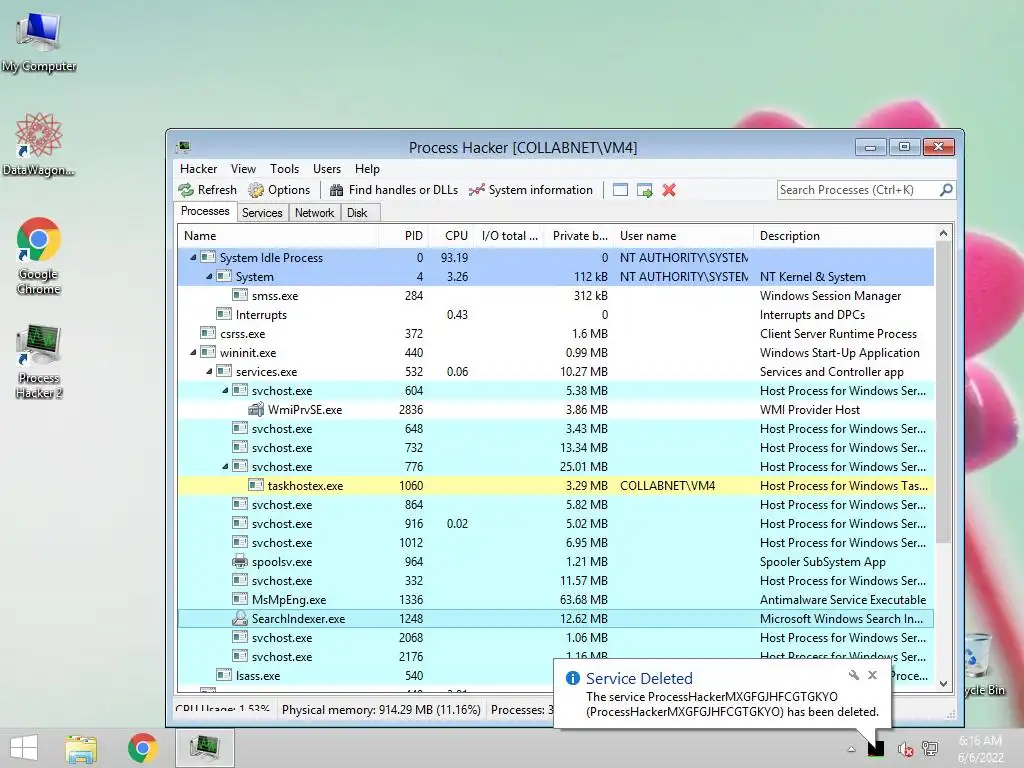Select the Processes tab

click(x=205, y=212)
